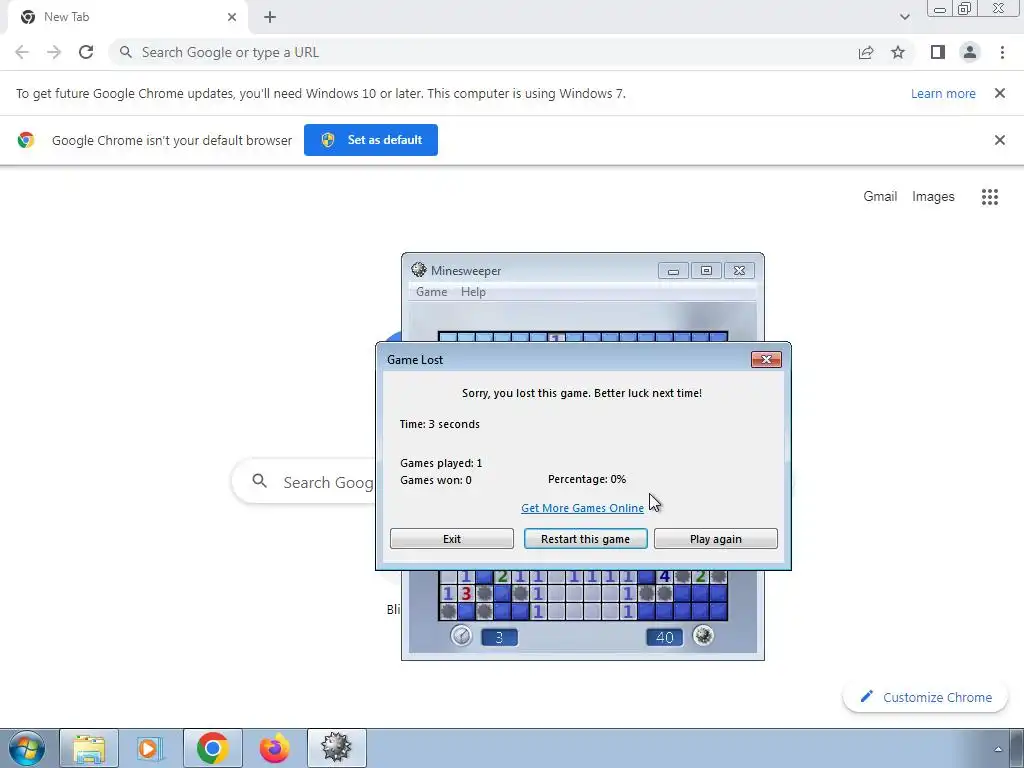Click the Minesweeper title bar mine icon
1024x768 pixels.
point(419,270)
